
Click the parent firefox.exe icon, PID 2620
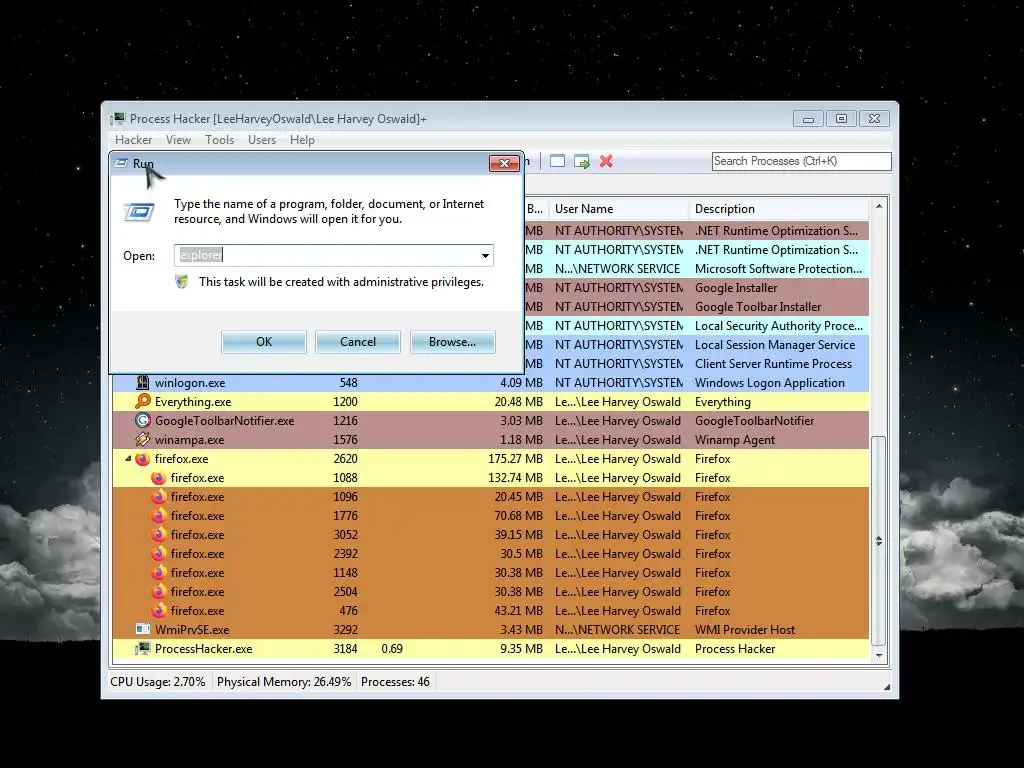[x=142, y=458]
